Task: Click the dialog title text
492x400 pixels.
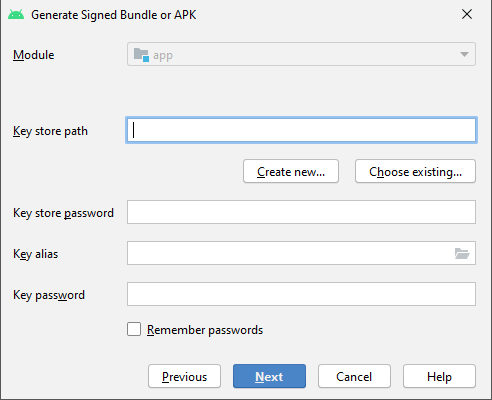Action: point(114,15)
